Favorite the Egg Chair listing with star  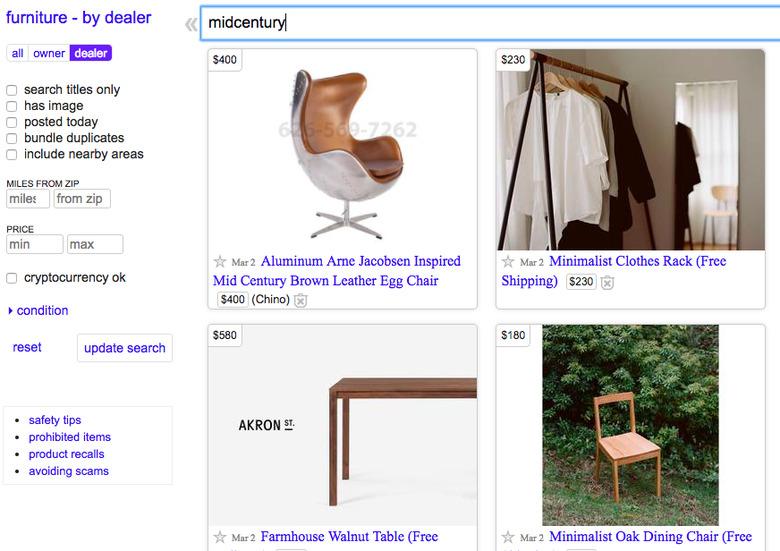[x=220, y=262]
